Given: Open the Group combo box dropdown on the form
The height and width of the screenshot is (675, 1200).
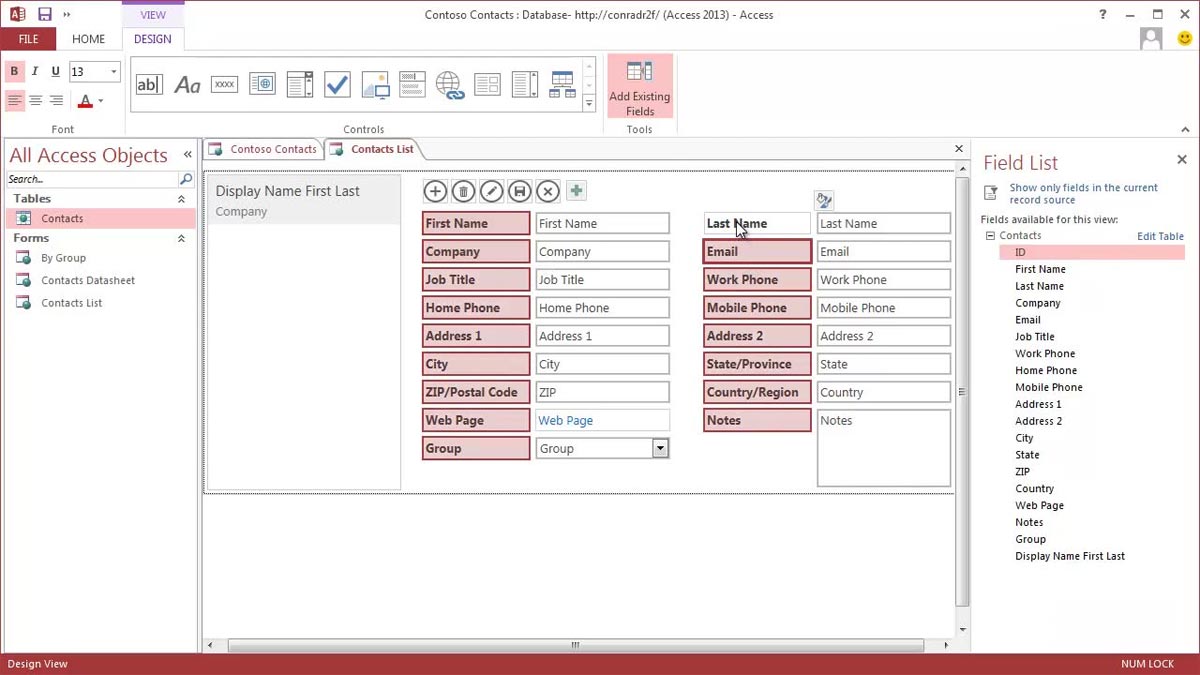Looking at the screenshot, I should click(661, 448).
